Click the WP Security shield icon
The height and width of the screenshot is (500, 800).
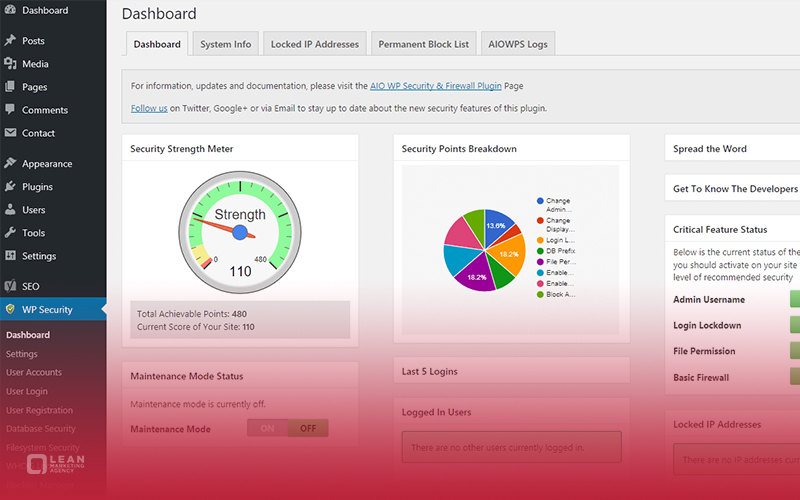10,309
